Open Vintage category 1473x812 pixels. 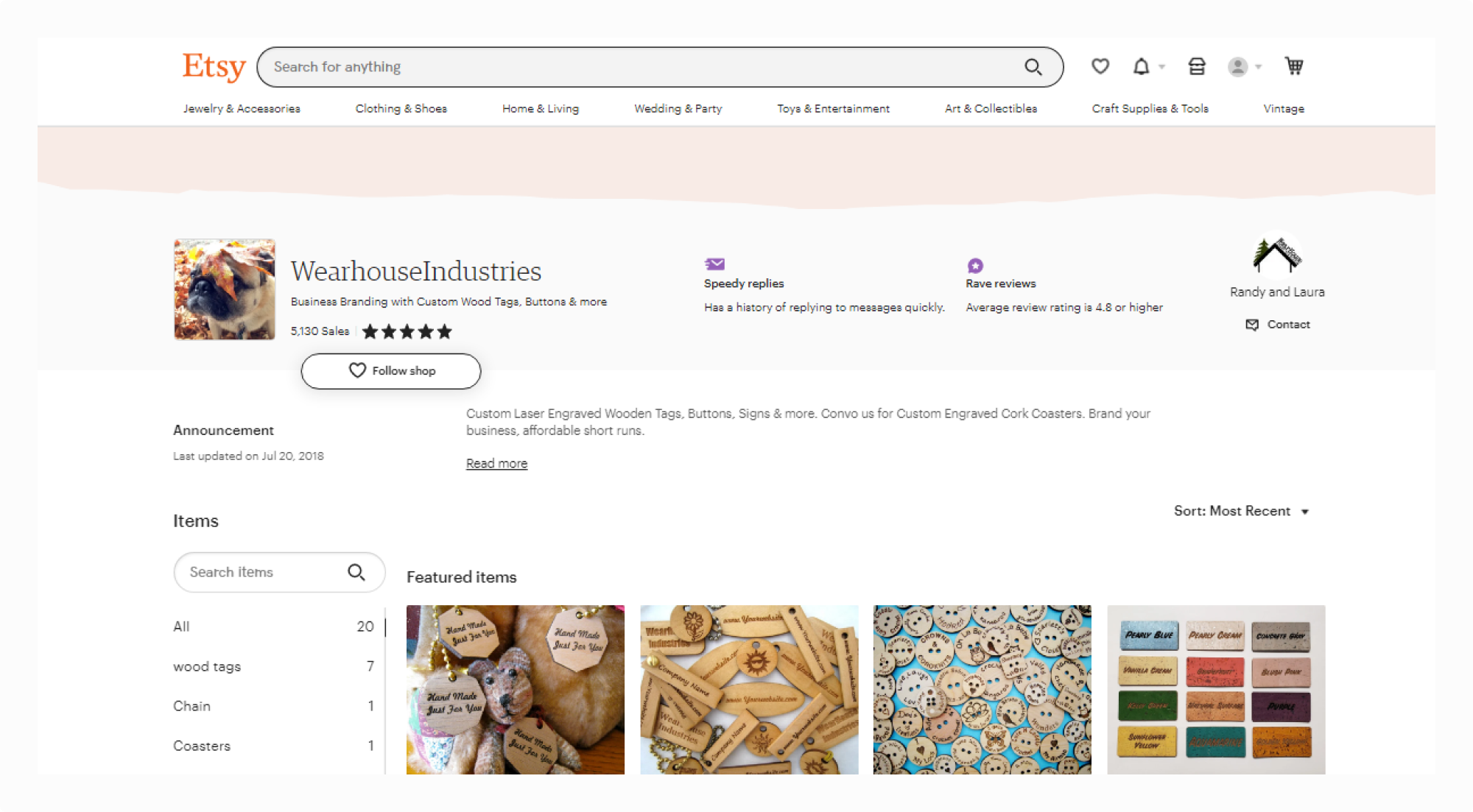1284,108
